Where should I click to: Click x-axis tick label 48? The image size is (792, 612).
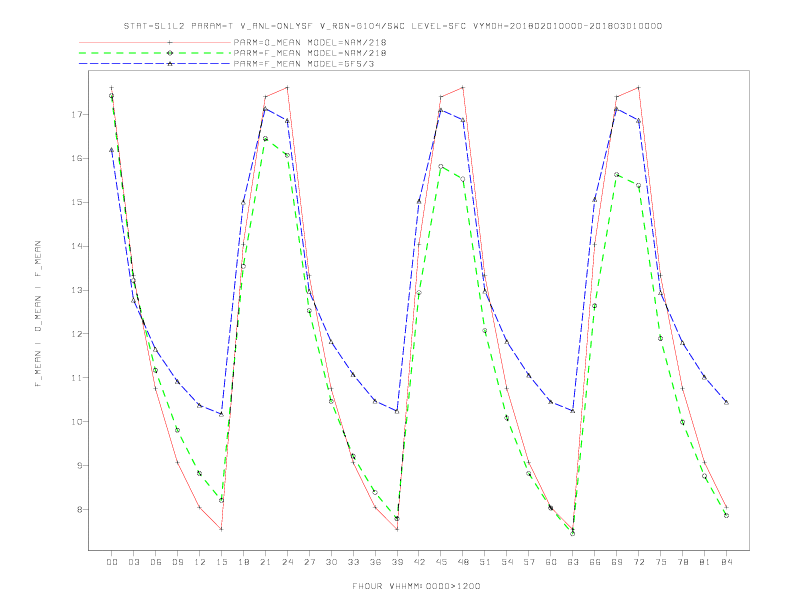[463, 562]
